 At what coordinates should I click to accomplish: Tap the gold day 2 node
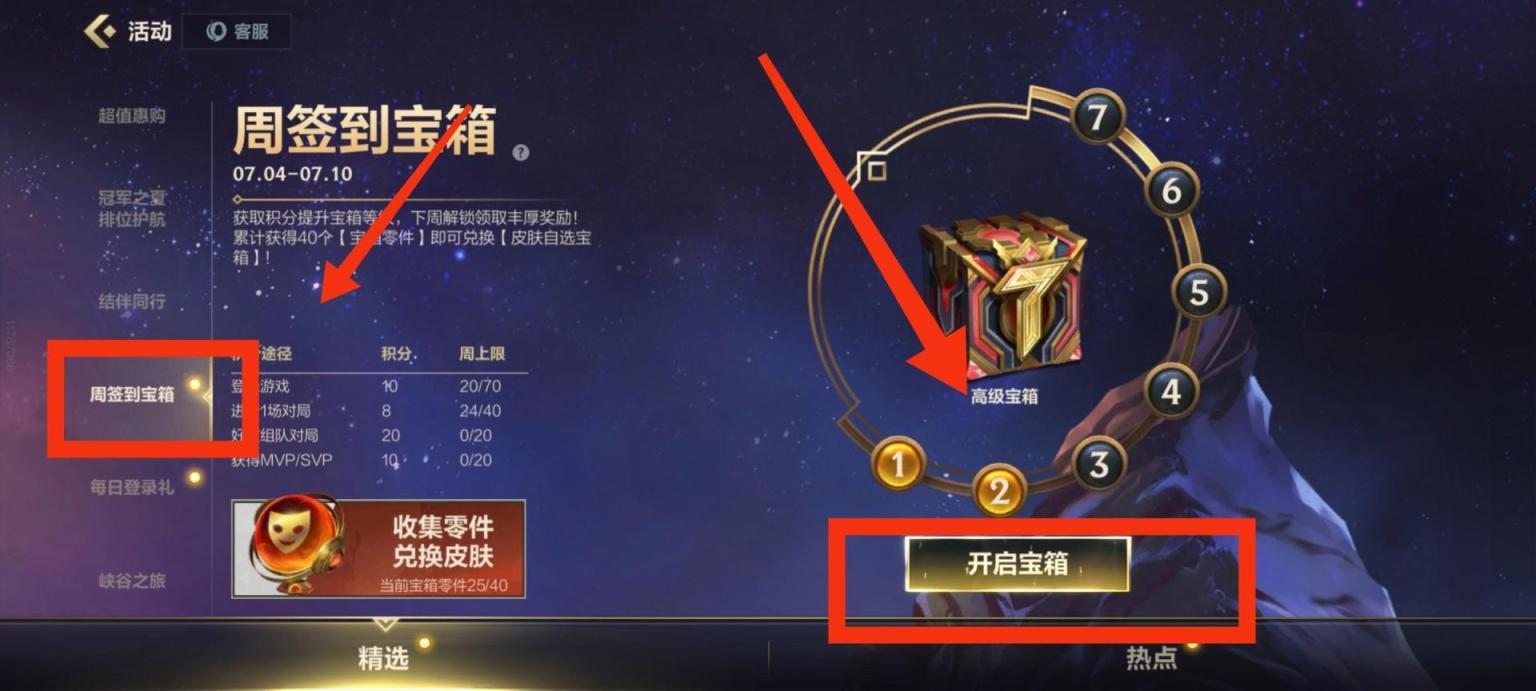(x=1000, y=490)
